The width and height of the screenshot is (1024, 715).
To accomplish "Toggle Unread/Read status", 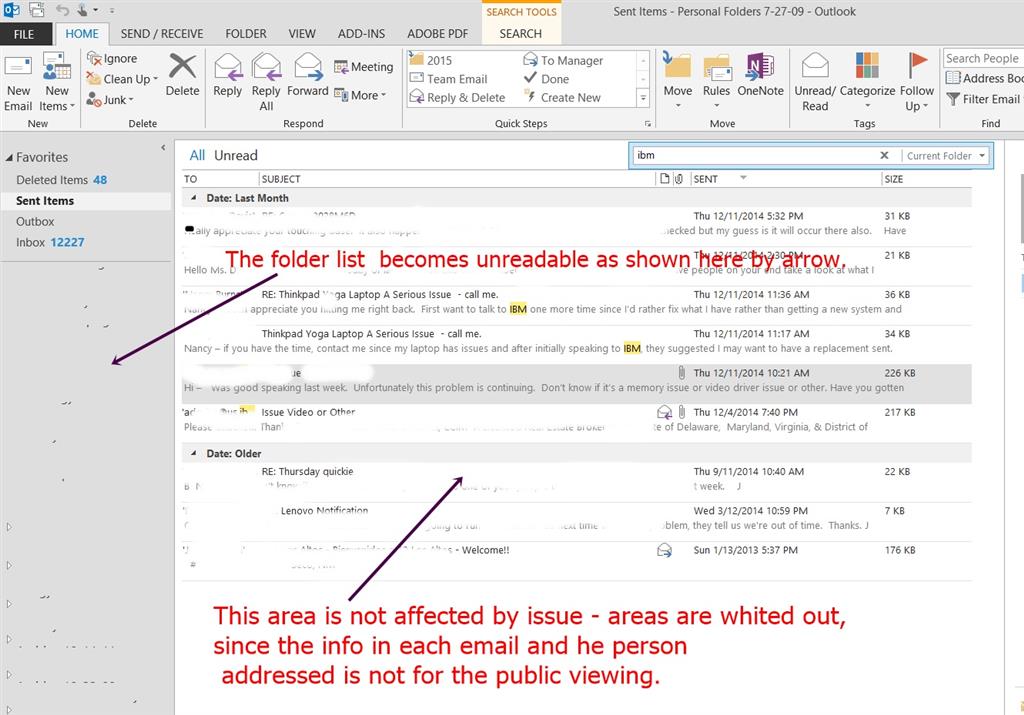I will pyautogui.click(x=815, y=82).
